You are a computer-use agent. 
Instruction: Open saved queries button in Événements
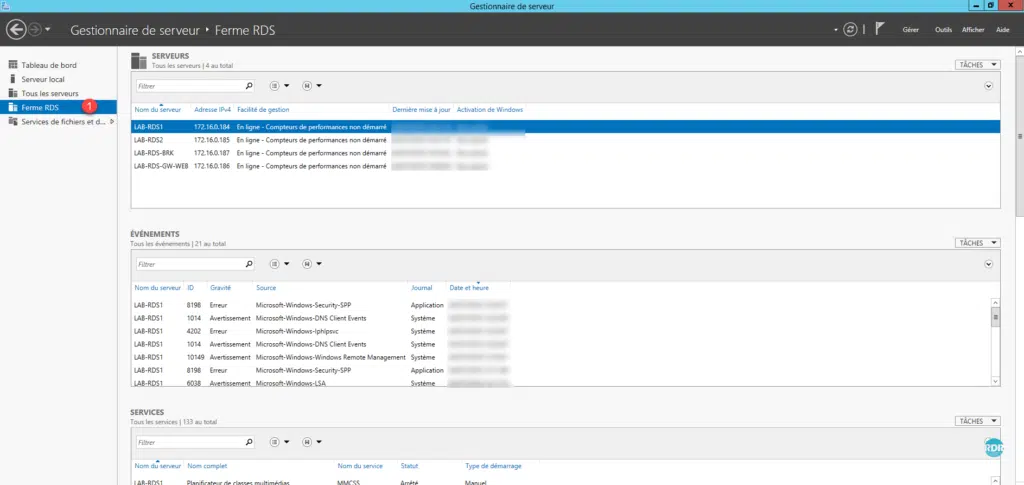point(312,264)
